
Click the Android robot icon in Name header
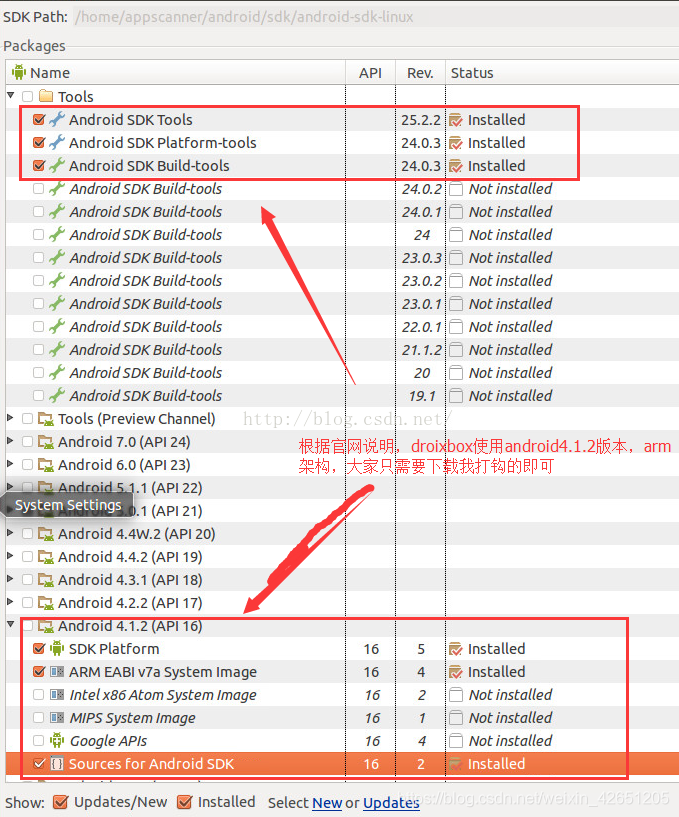[19, 72]
